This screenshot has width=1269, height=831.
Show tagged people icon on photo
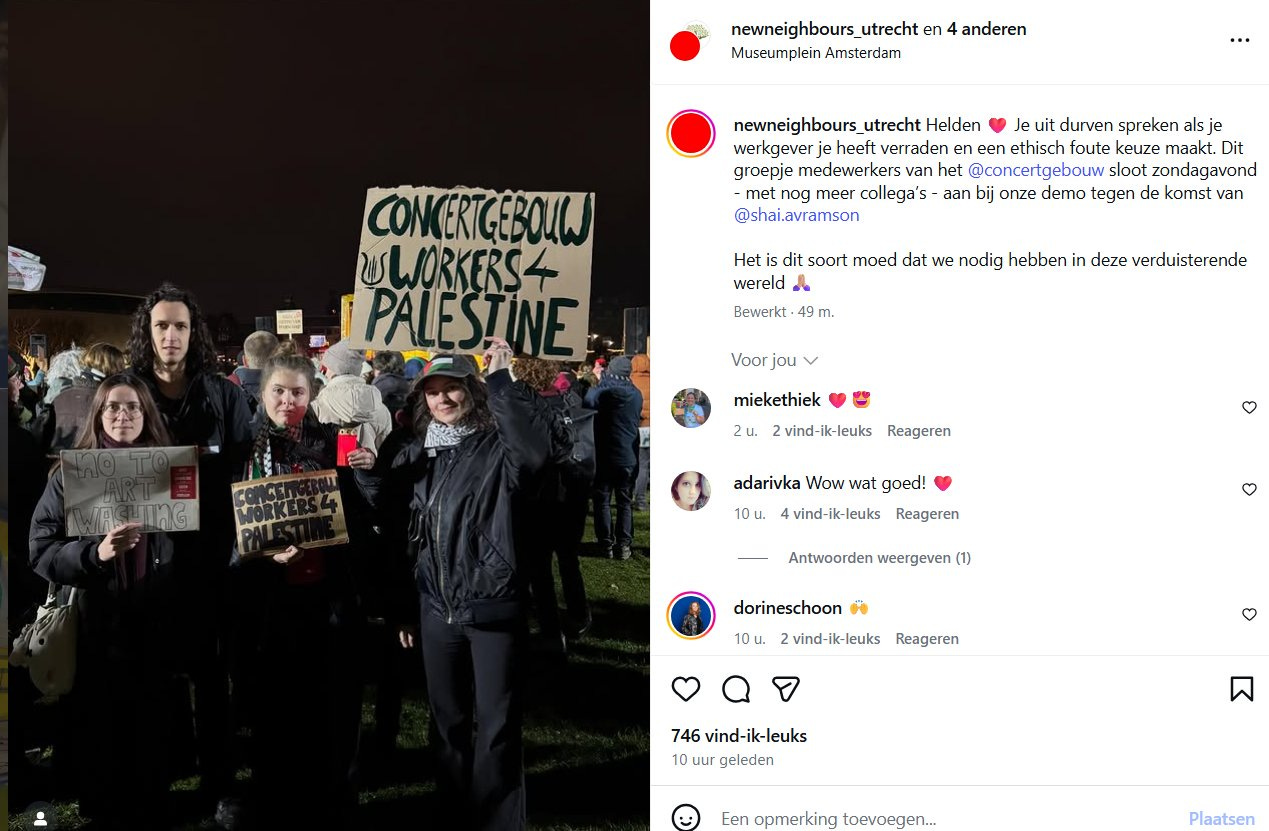coord(40,818)
